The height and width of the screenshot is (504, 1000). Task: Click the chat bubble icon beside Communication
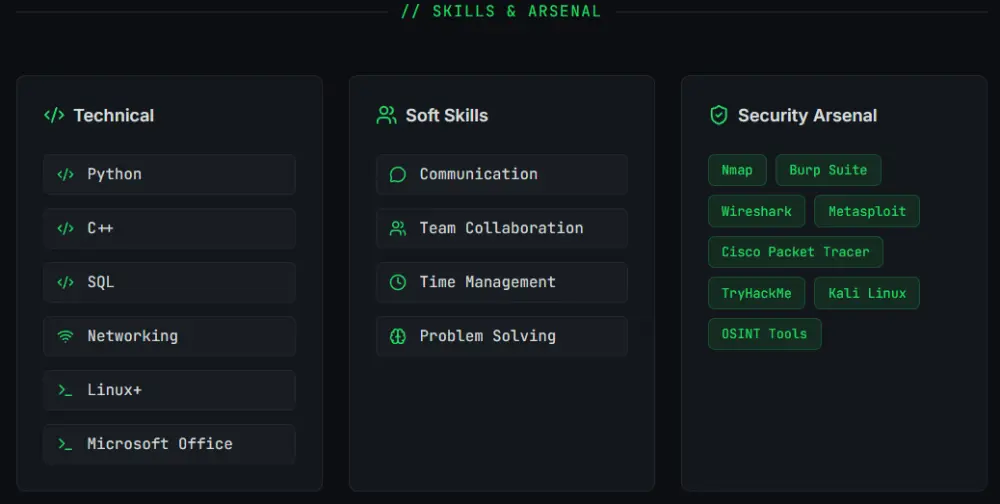point(398,174)
